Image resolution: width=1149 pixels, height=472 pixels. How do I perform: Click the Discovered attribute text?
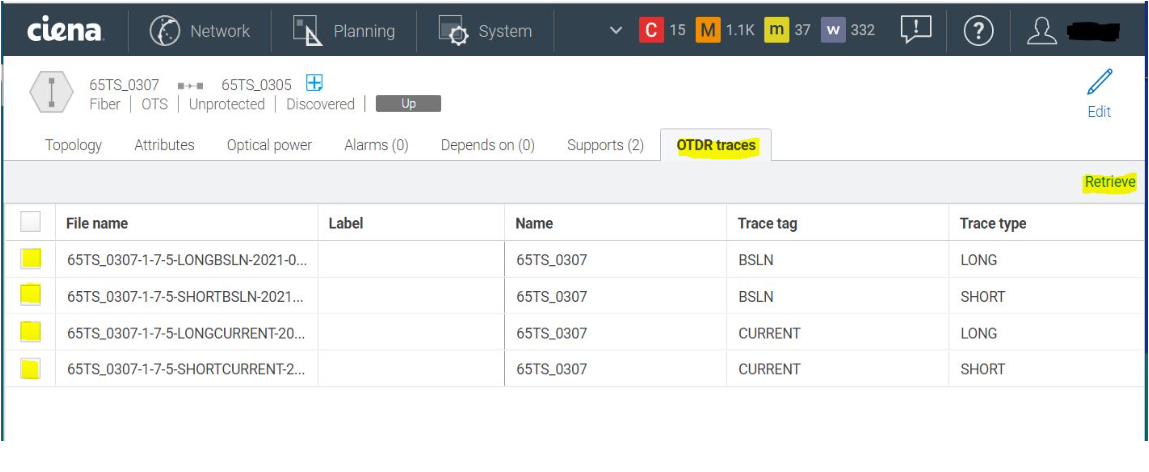pyautogui.click(x=320, y=104)
